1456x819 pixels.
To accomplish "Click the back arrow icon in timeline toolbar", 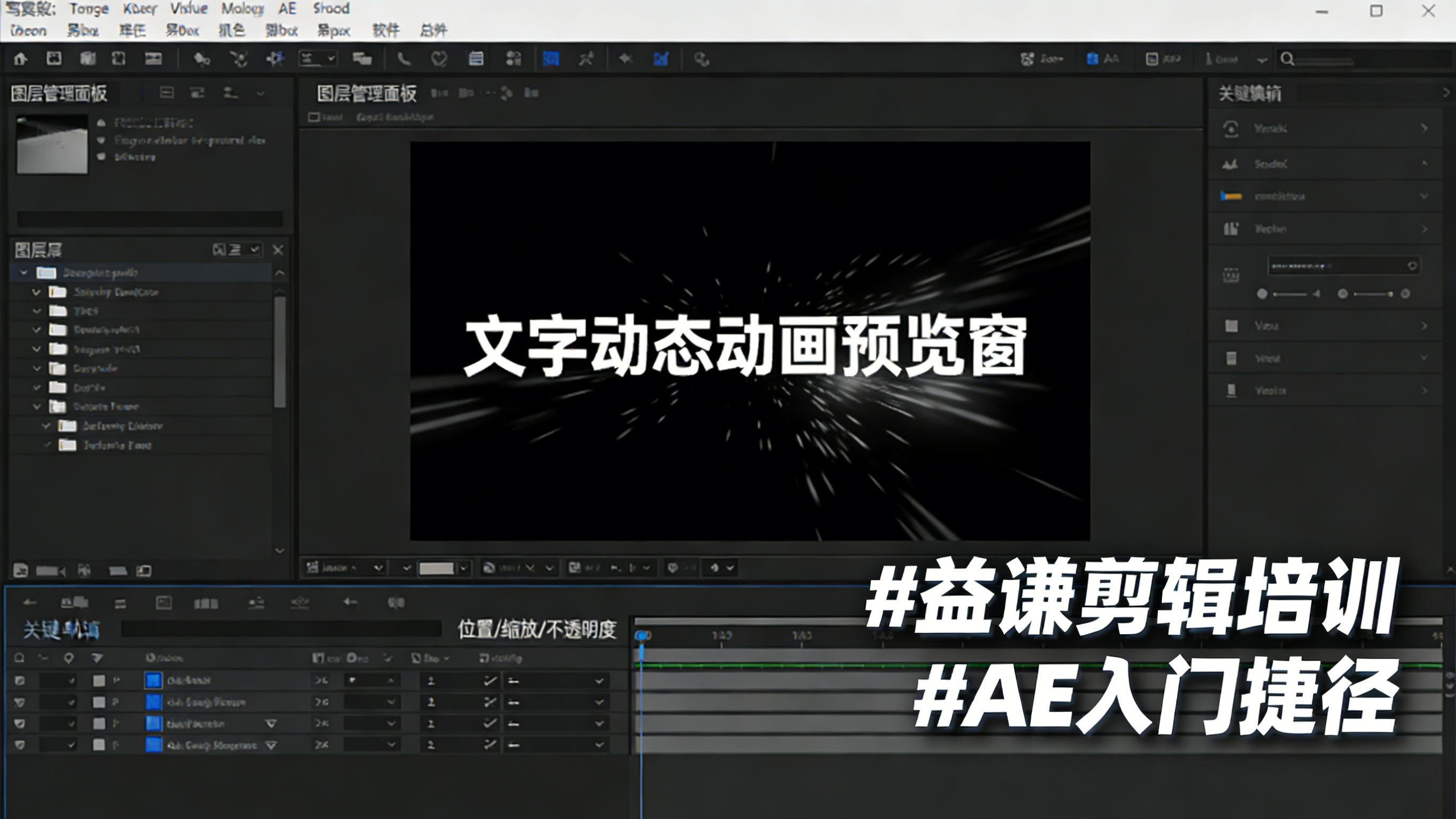I will [30, 603].
